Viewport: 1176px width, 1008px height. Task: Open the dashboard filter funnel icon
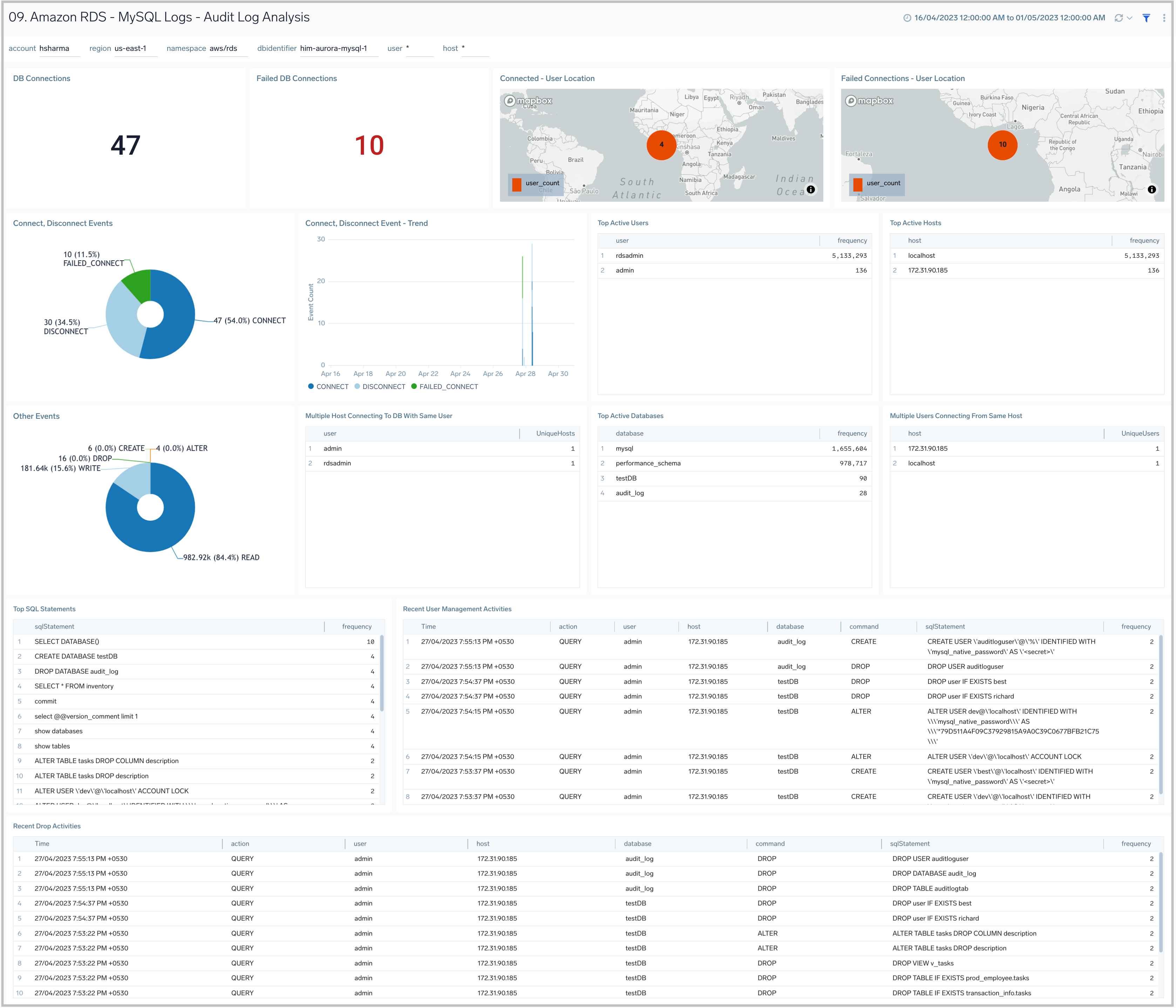point(1146,18)
